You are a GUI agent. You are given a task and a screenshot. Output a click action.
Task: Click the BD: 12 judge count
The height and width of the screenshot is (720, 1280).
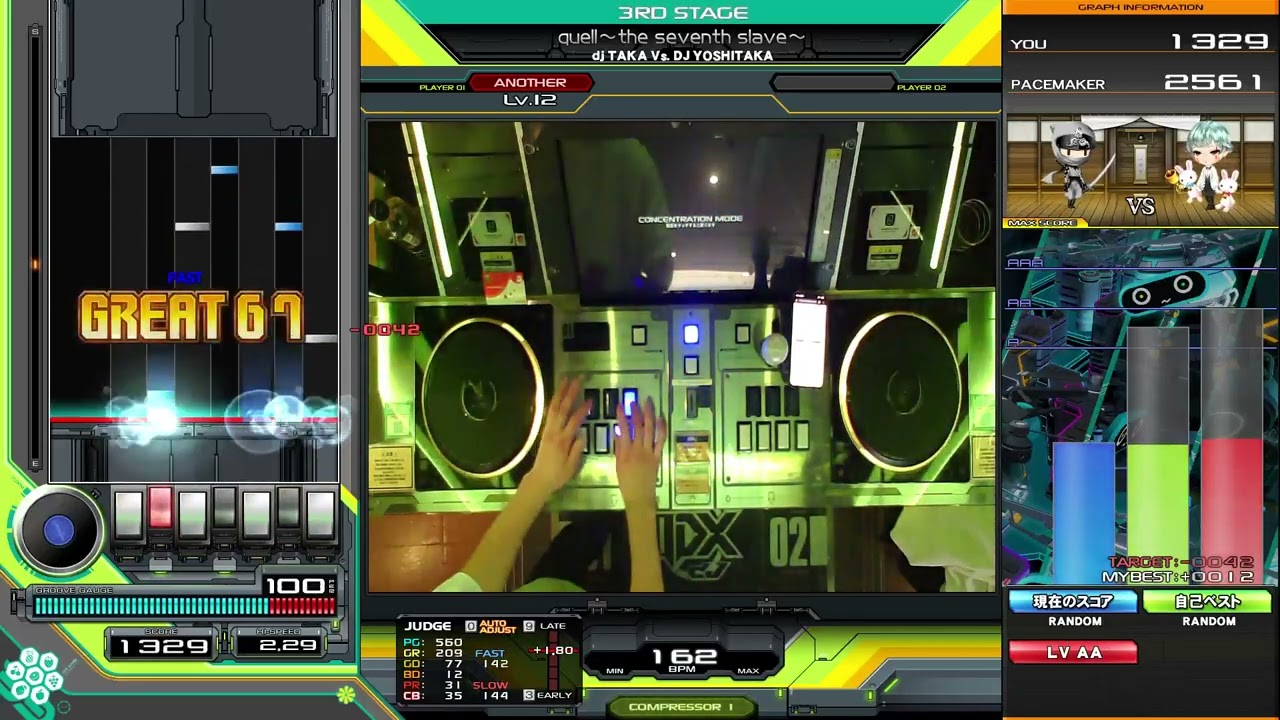point(434,674)
